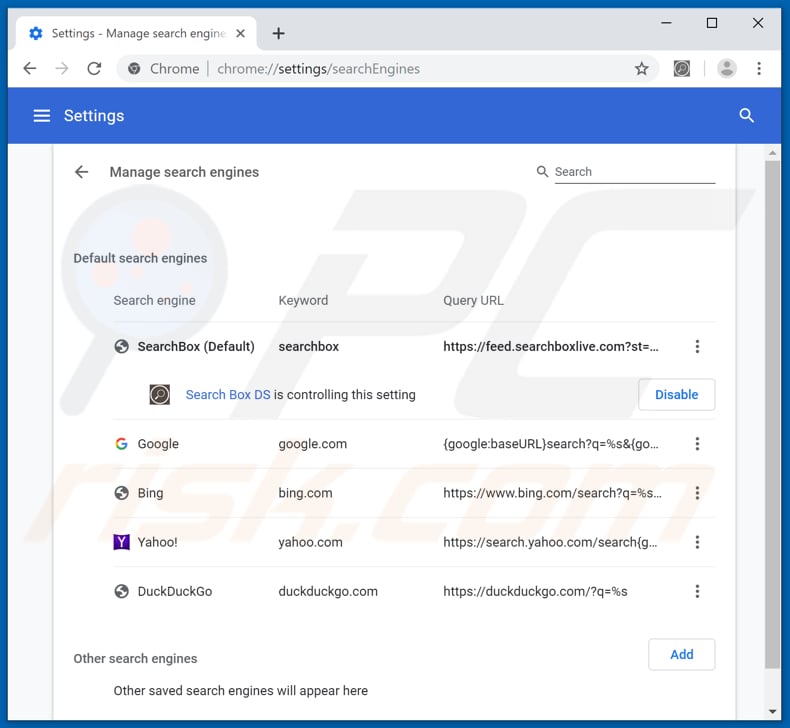Select the keyword 'bing.com'

305,493
